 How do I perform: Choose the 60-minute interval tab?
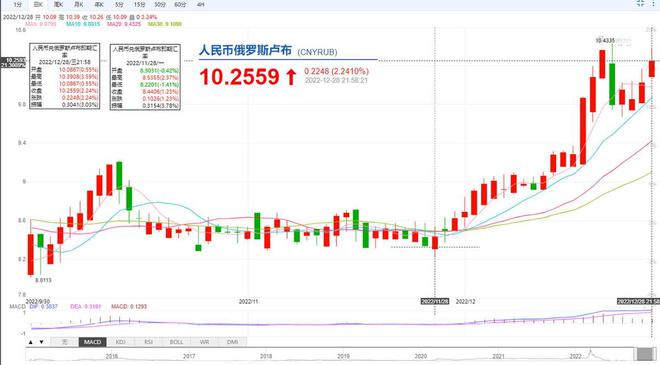point(180,5)
